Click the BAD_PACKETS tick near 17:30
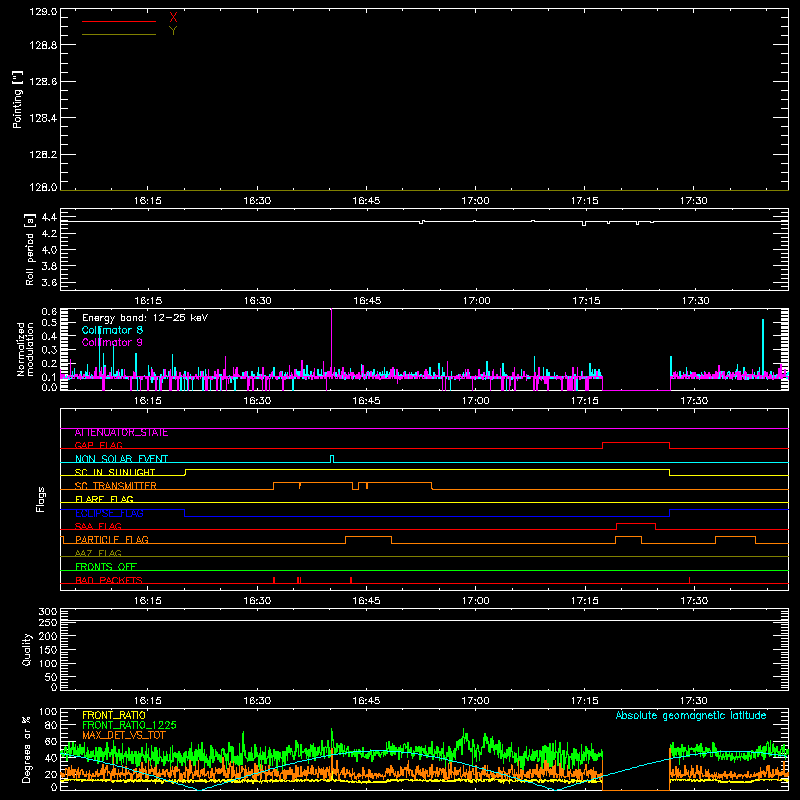 pyautogui.click(x=690, y=580)
